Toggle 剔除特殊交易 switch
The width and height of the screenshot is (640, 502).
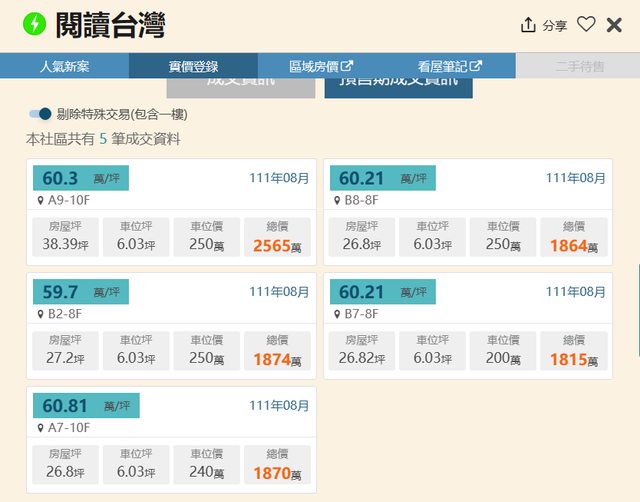(x=40, y=114)
